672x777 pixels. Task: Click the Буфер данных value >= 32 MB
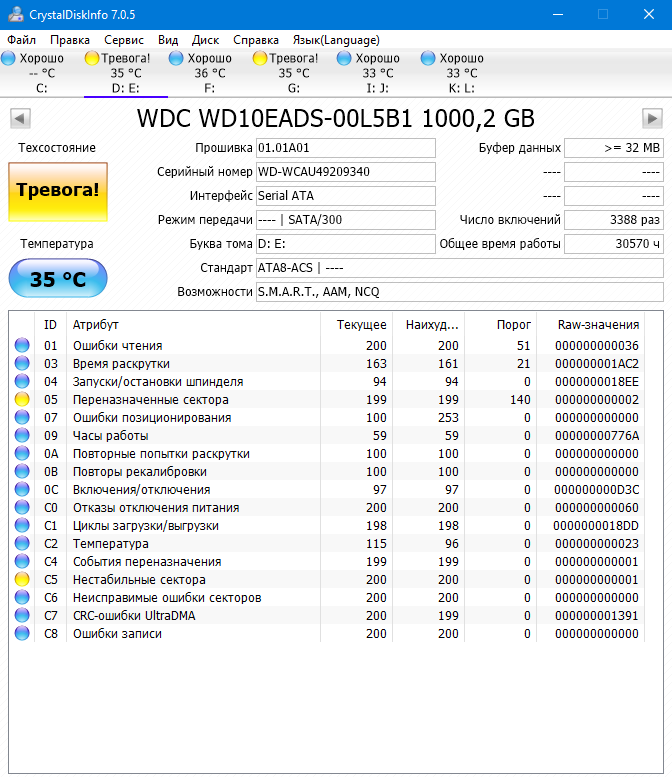[x=614, y=148]
